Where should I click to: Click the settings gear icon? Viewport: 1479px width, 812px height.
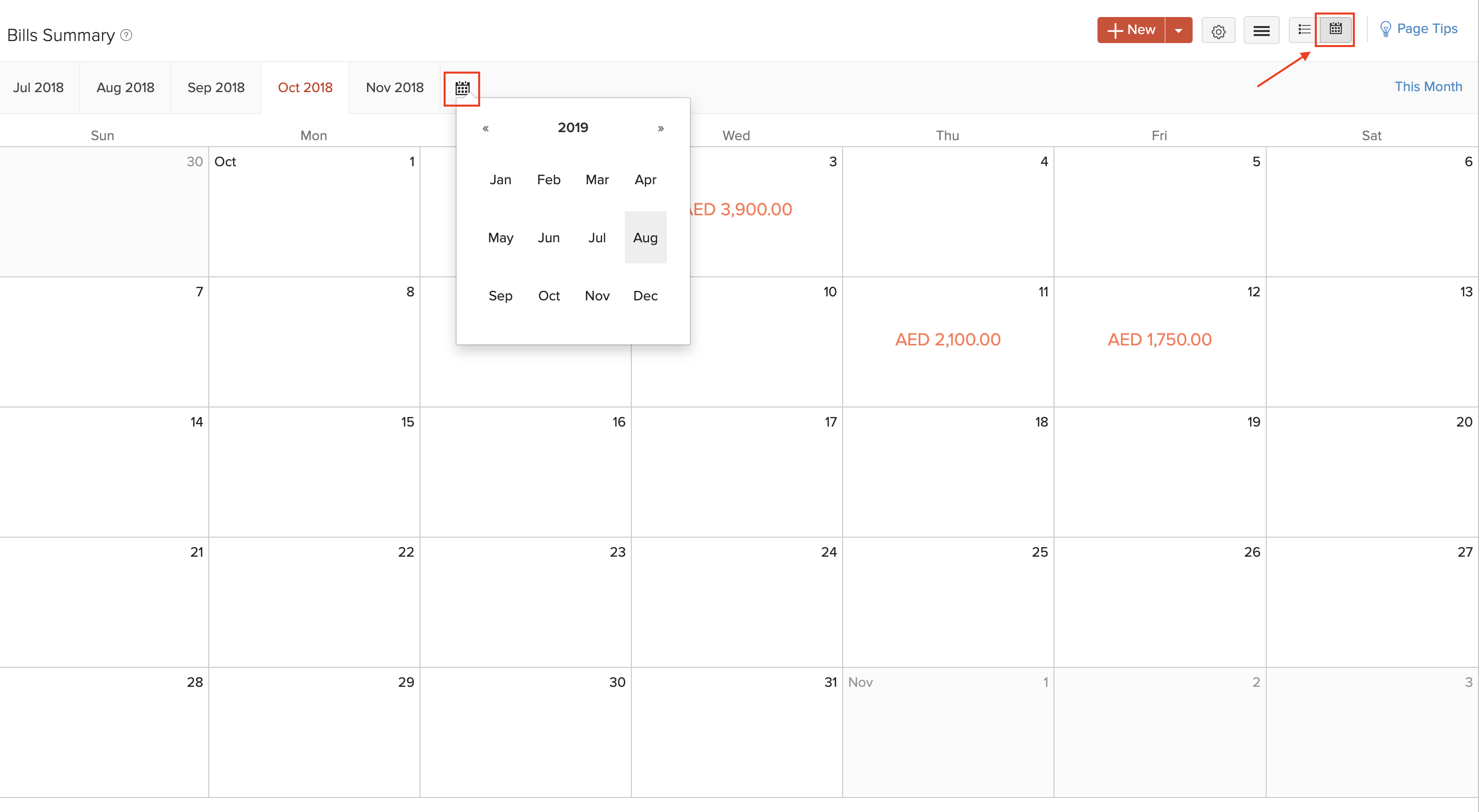pyautogui.click(x=1218, y=30)
